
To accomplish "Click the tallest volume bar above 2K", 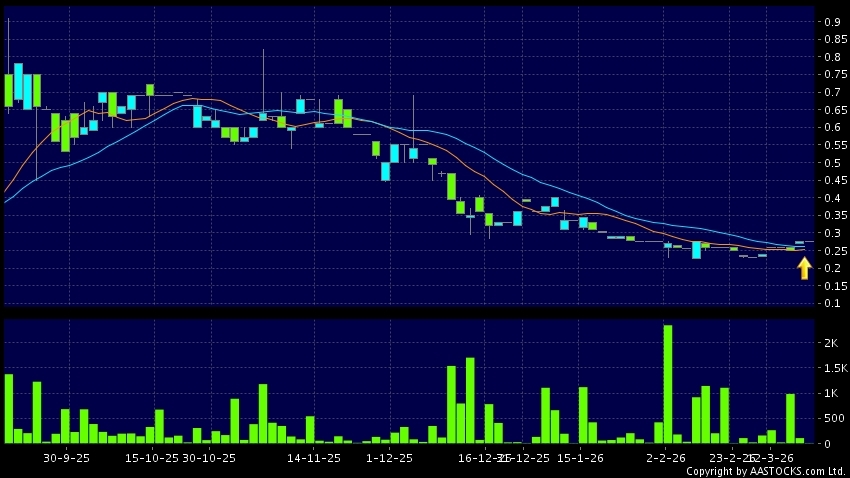I will [x=667, y=384].
